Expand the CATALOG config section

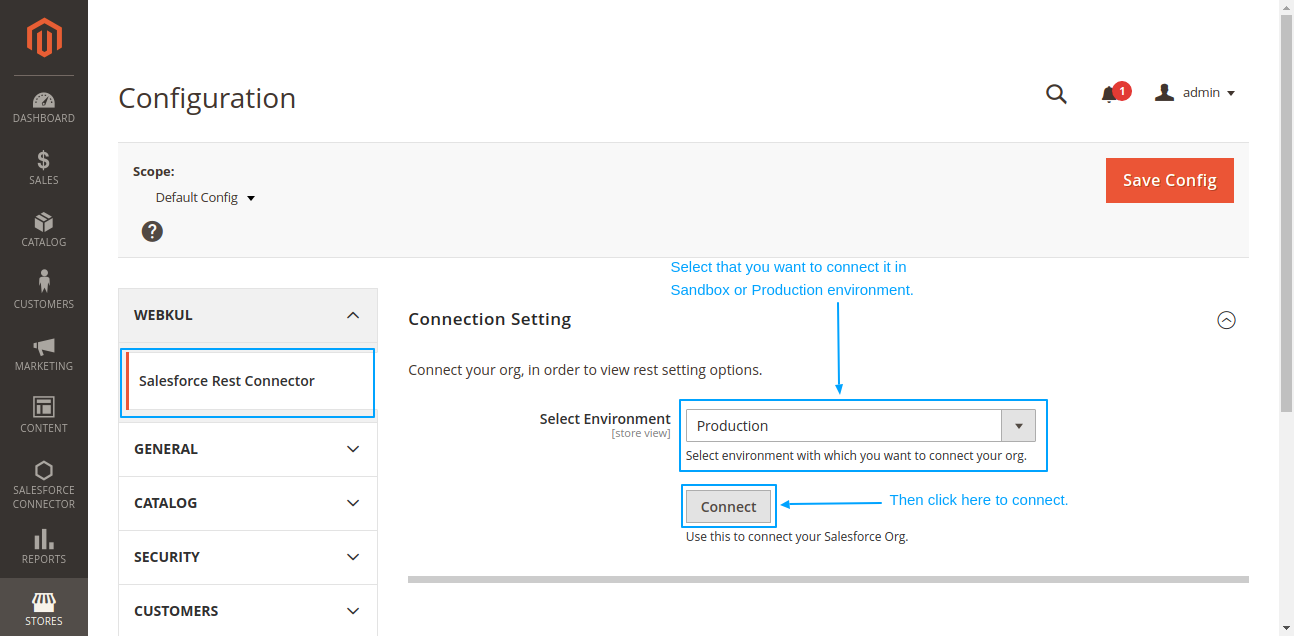coord(248,503)
